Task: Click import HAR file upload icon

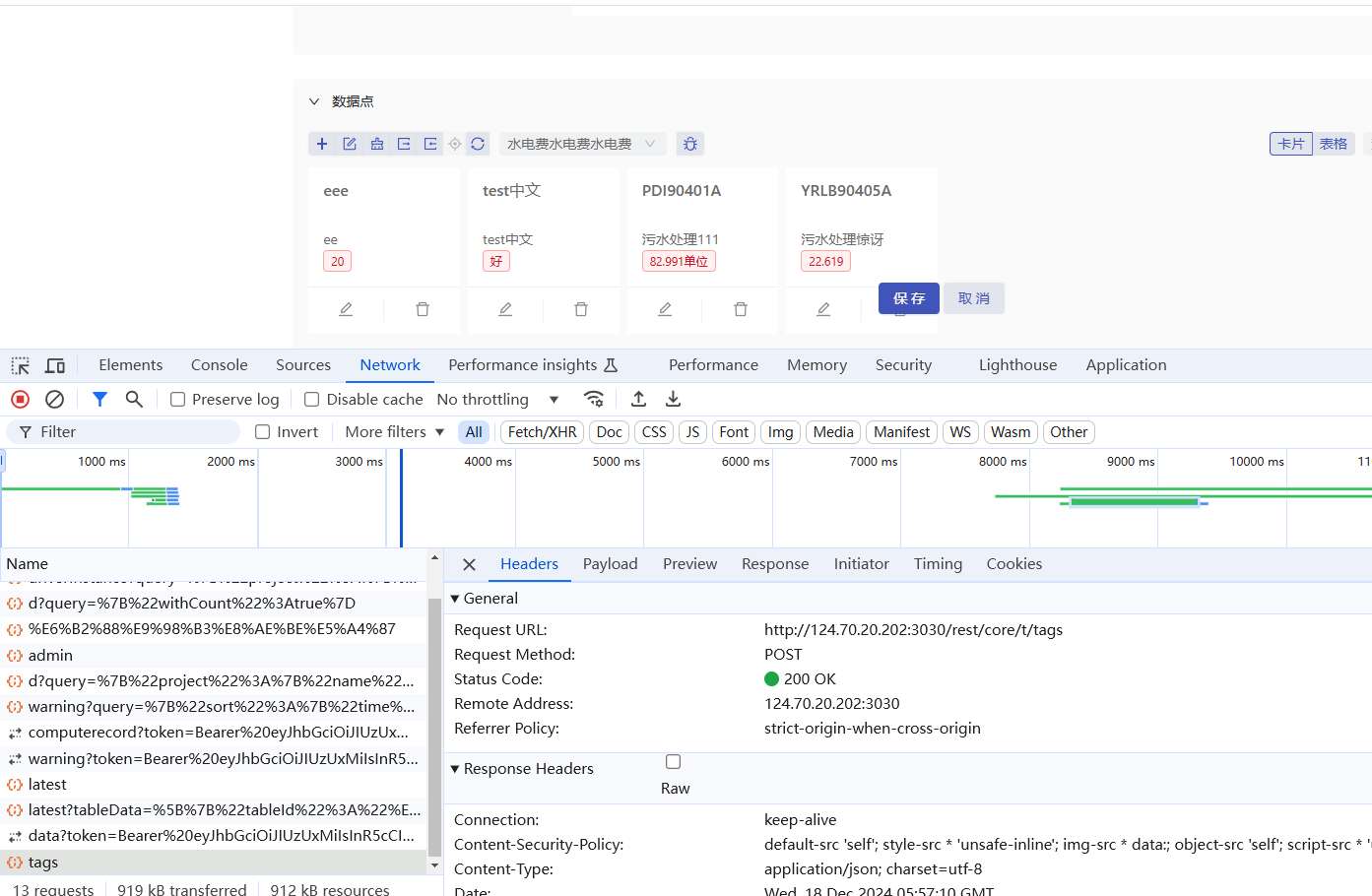Action: tap(638, 399)
